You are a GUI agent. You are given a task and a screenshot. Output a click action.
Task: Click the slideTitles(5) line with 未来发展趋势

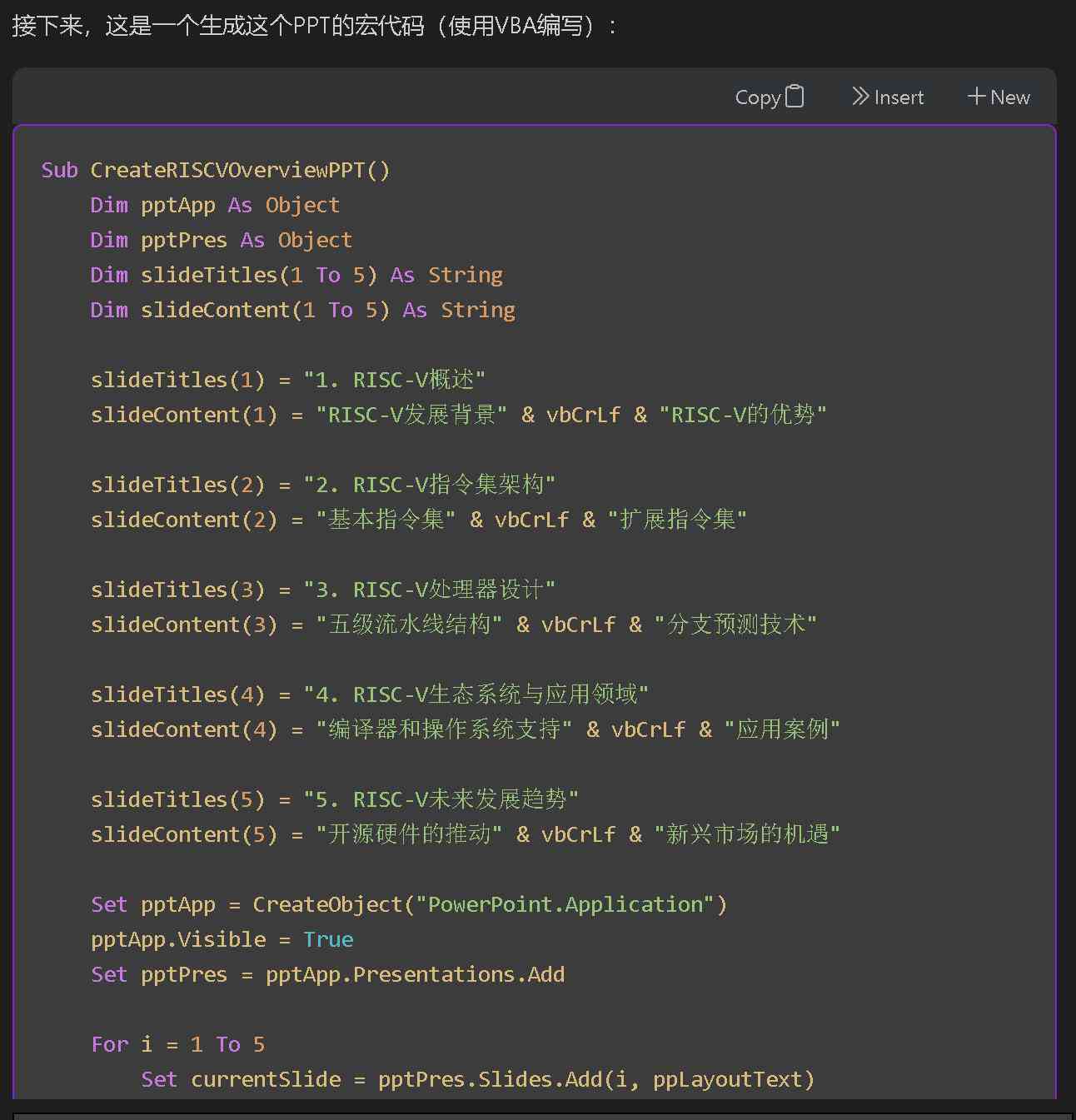tap(335, 799)
